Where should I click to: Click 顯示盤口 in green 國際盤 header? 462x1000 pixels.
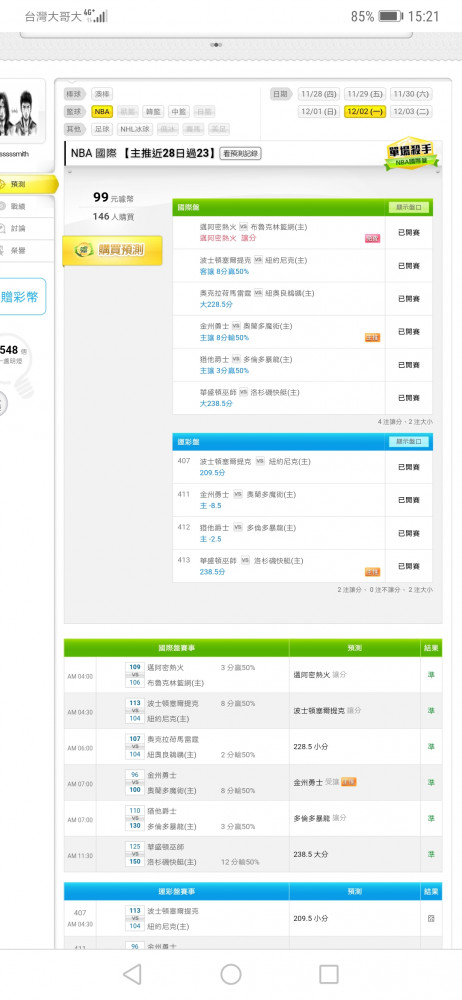click(x=408, y=207)
